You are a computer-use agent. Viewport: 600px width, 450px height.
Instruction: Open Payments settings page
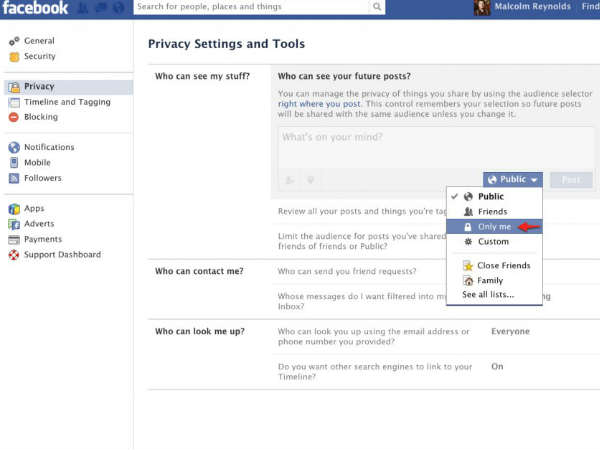point(43,240)
